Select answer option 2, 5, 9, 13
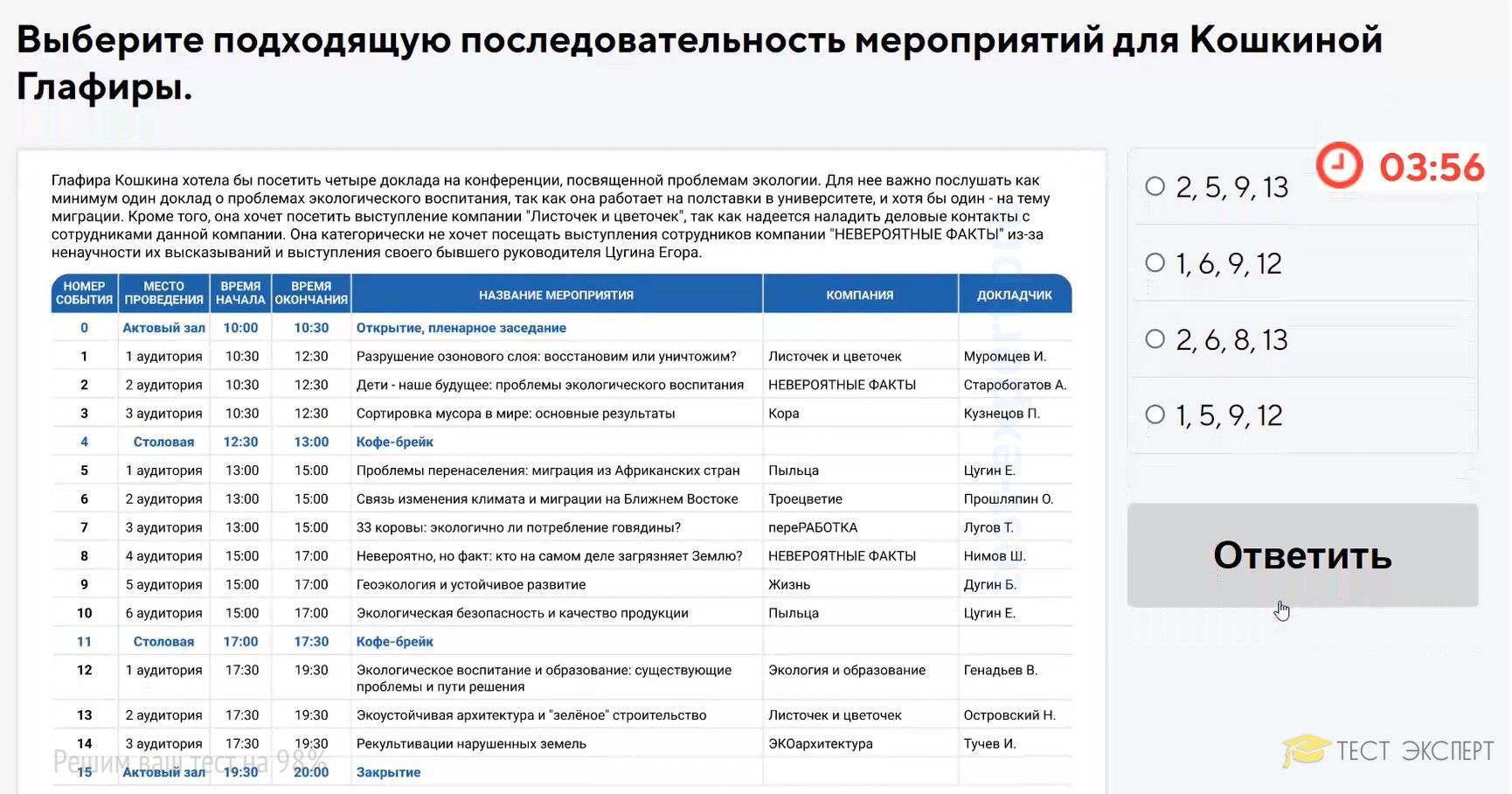This screenshot has width=1512, height=794. [x=1155, y=186]
